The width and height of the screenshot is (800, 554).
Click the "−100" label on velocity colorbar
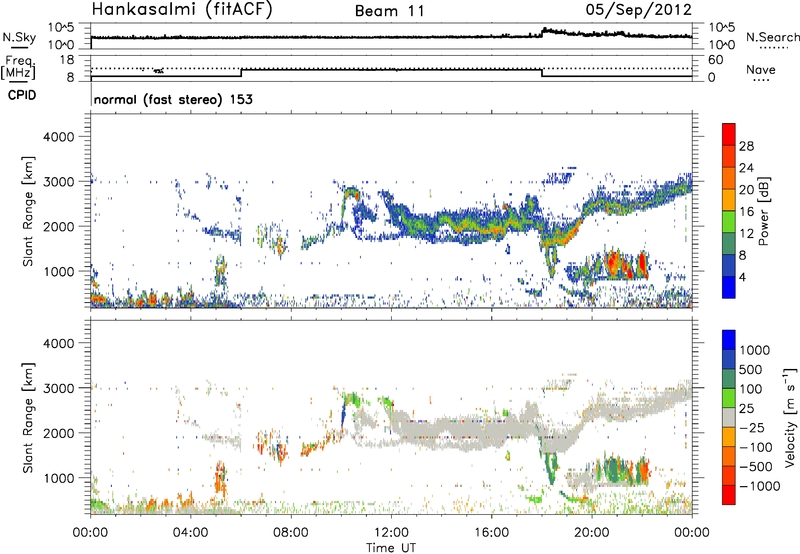click(756, 447)
